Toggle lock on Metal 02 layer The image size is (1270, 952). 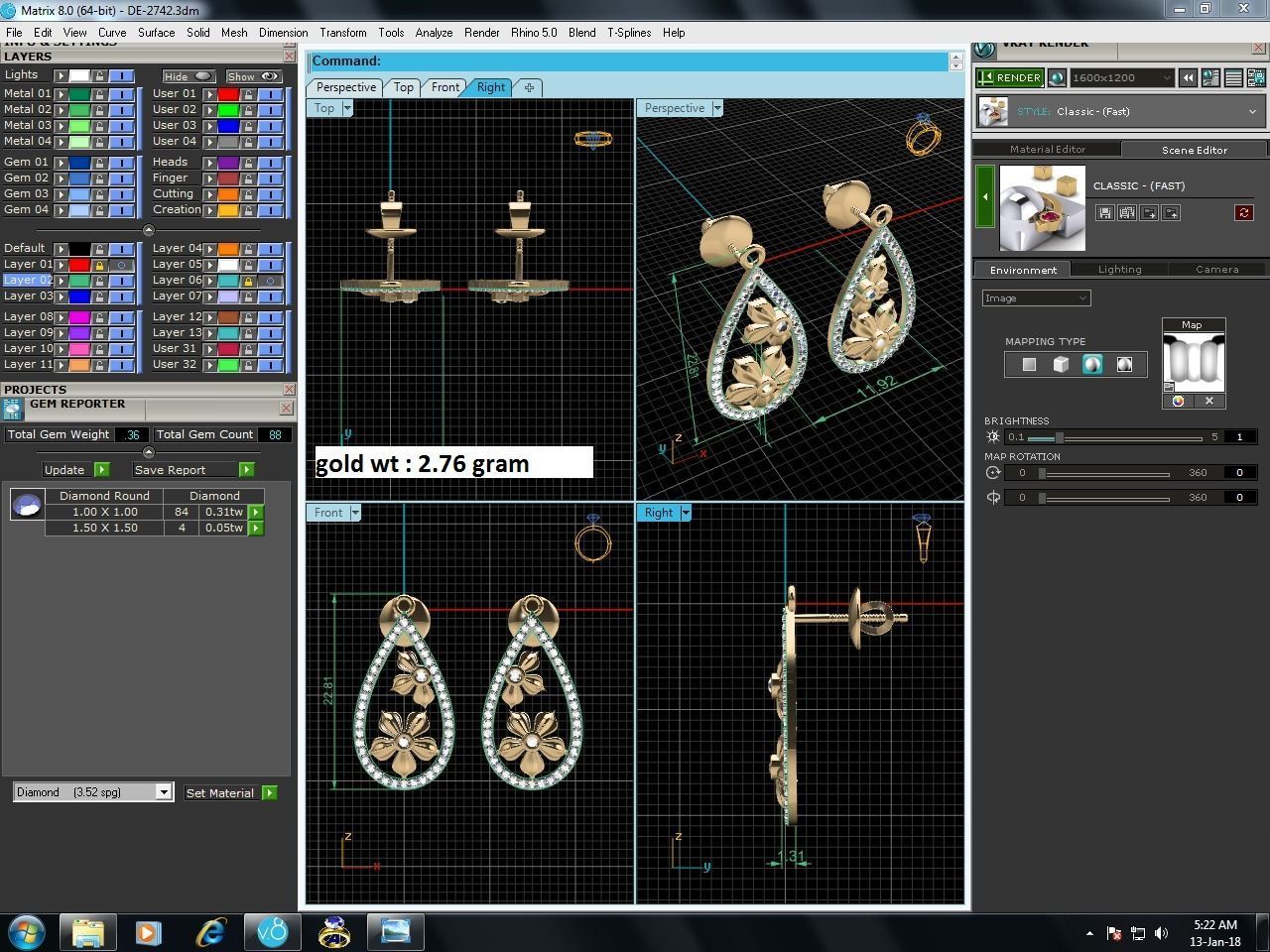point(99,109)
